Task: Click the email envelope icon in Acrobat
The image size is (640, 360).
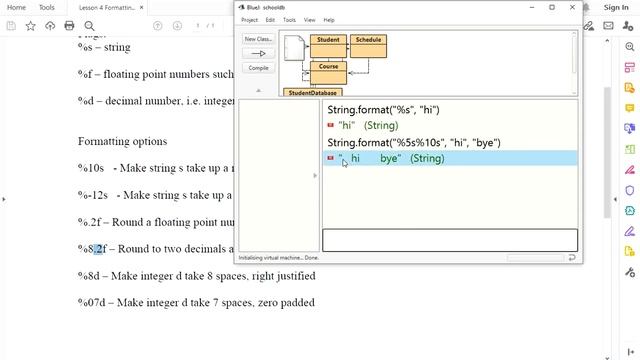Action: (x=608, y=26)
